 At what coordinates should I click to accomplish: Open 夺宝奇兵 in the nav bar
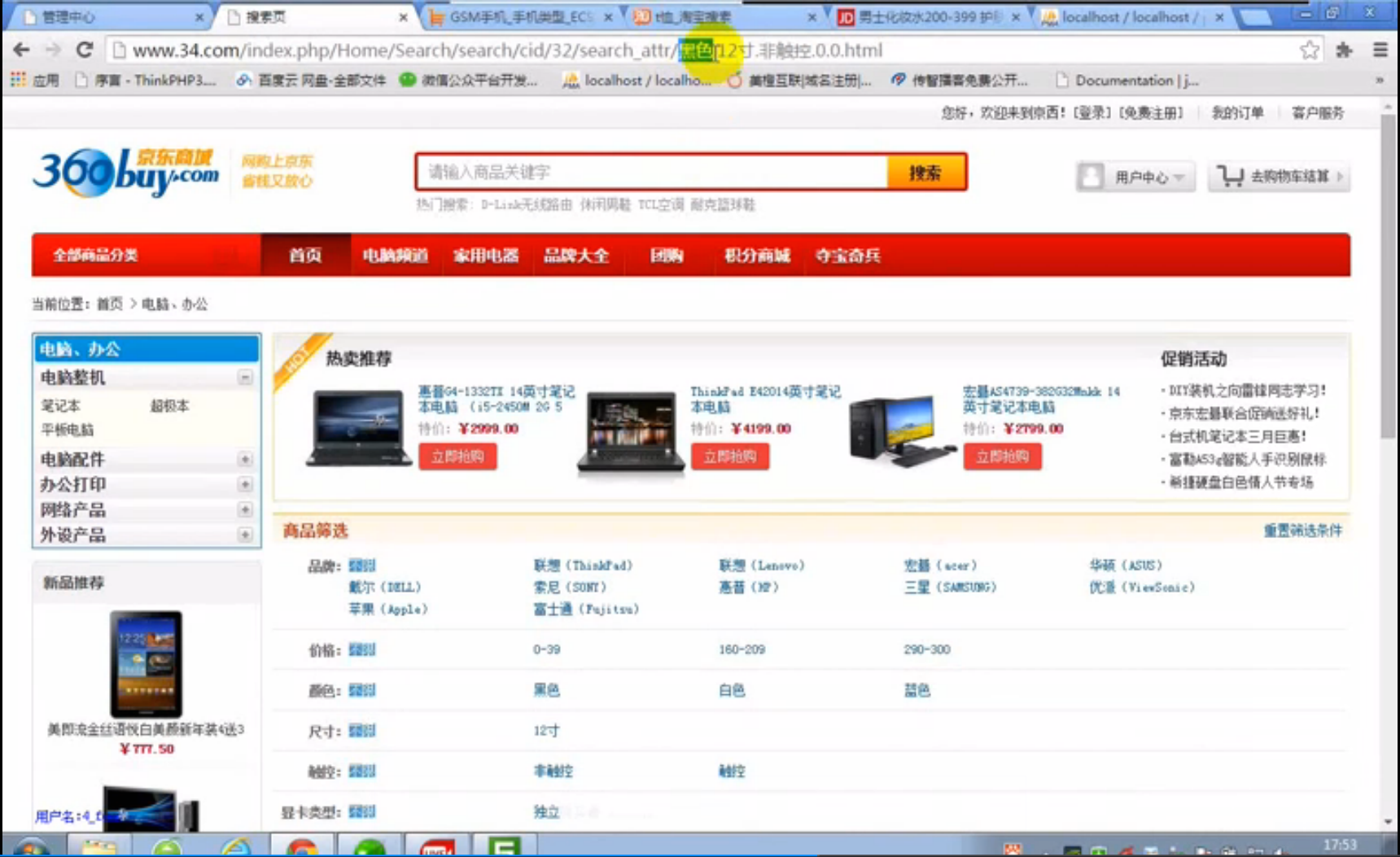click(848, 256)
